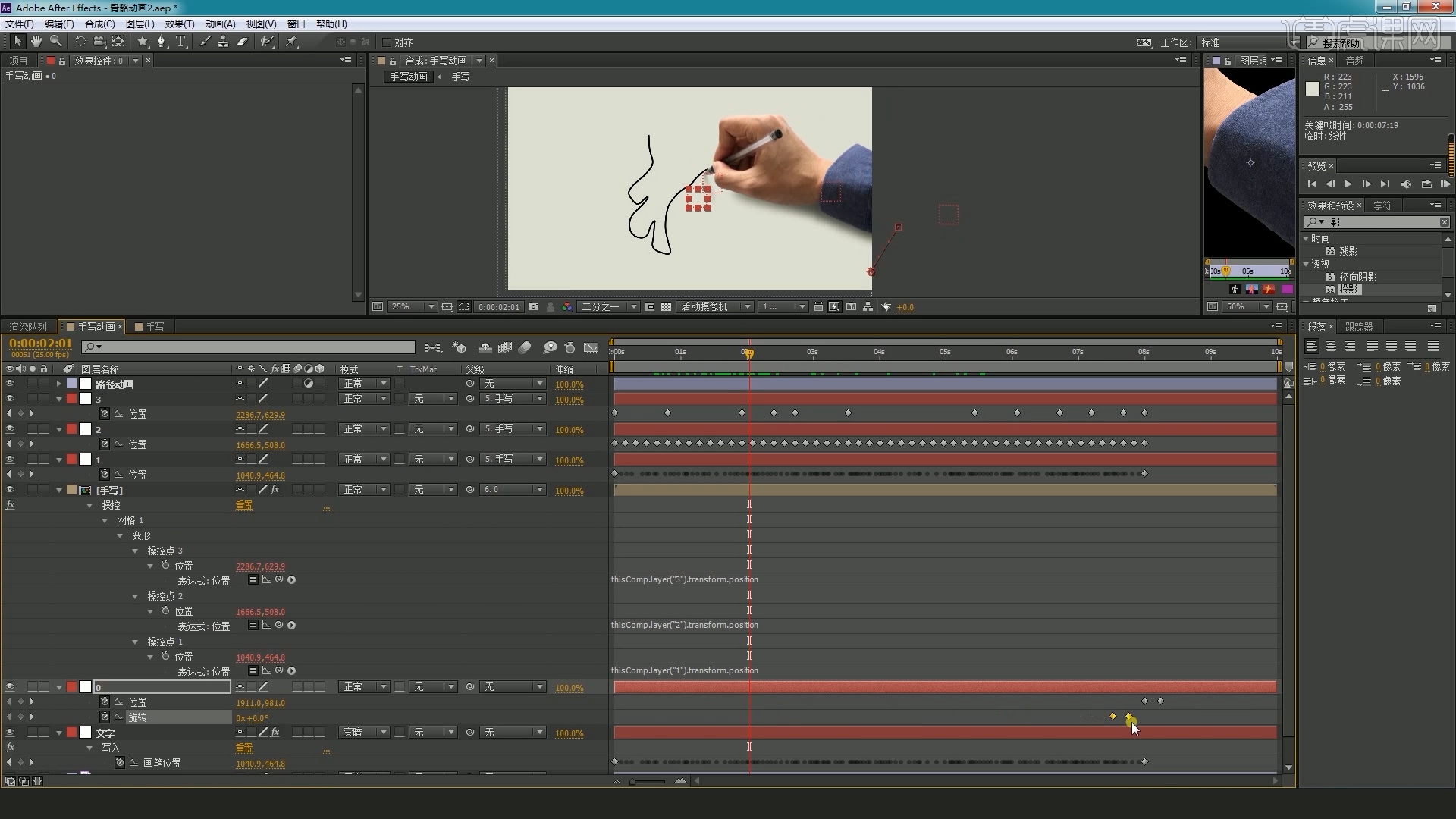Select the Hand tool

tap(36, 42)
